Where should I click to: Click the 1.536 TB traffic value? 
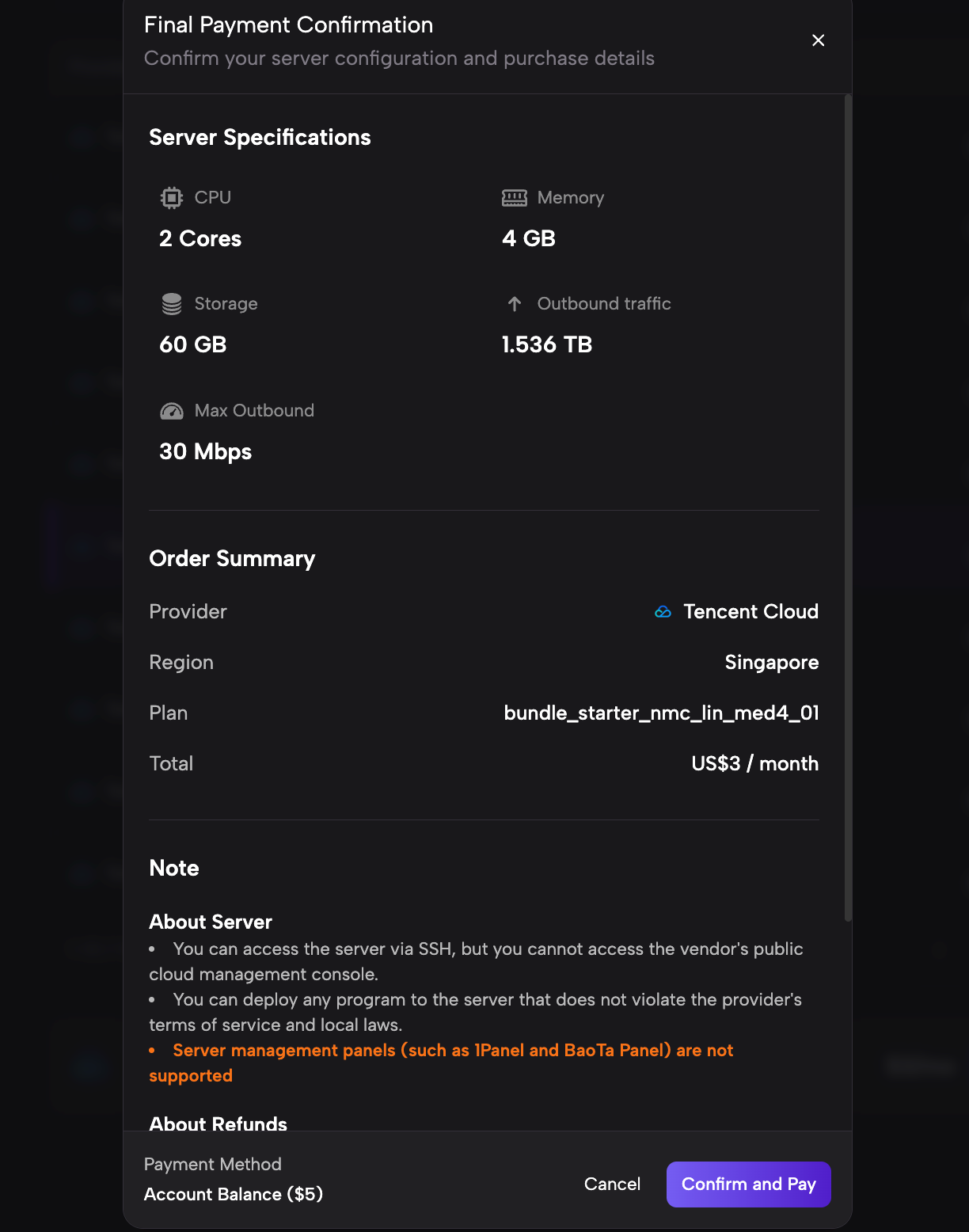coord(547,345)
